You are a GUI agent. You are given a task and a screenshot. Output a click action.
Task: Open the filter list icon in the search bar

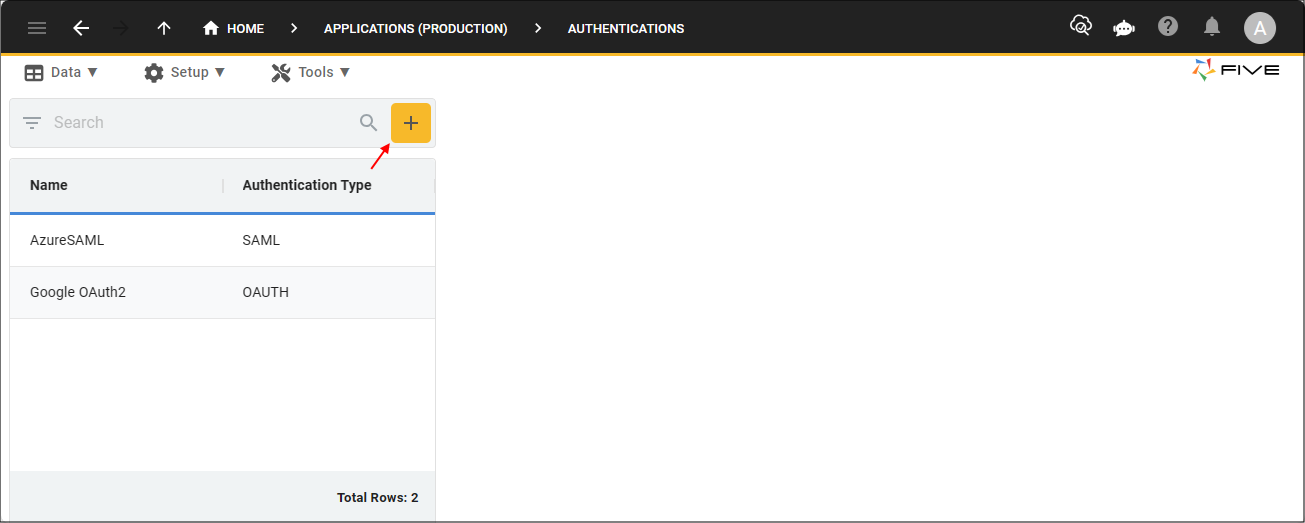32,123
